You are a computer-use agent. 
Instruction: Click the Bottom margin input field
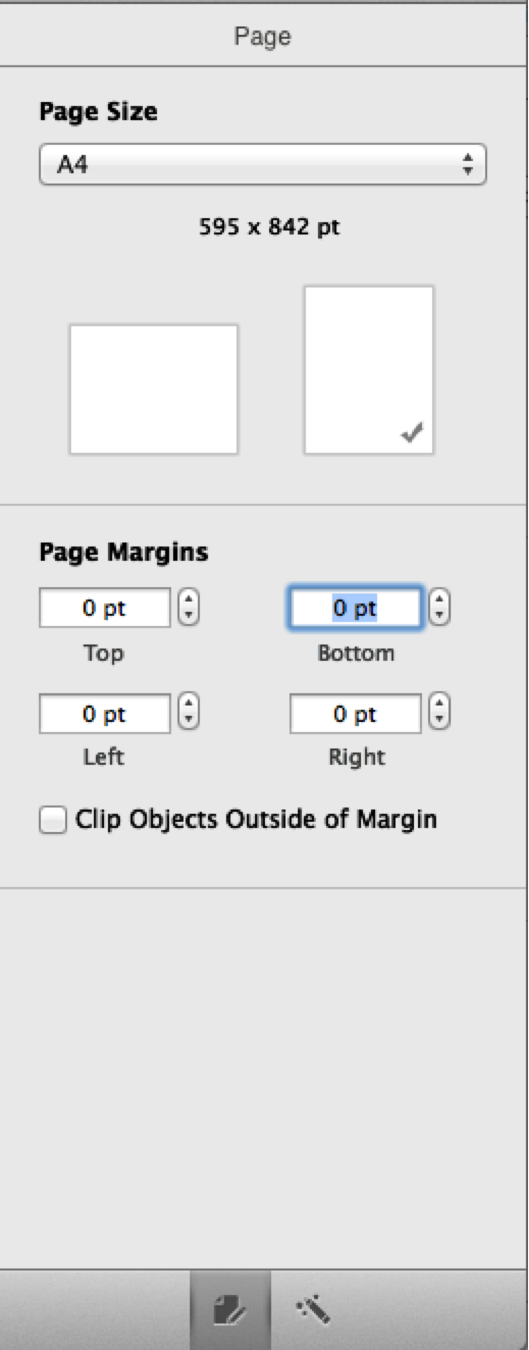tap(356, 608)
